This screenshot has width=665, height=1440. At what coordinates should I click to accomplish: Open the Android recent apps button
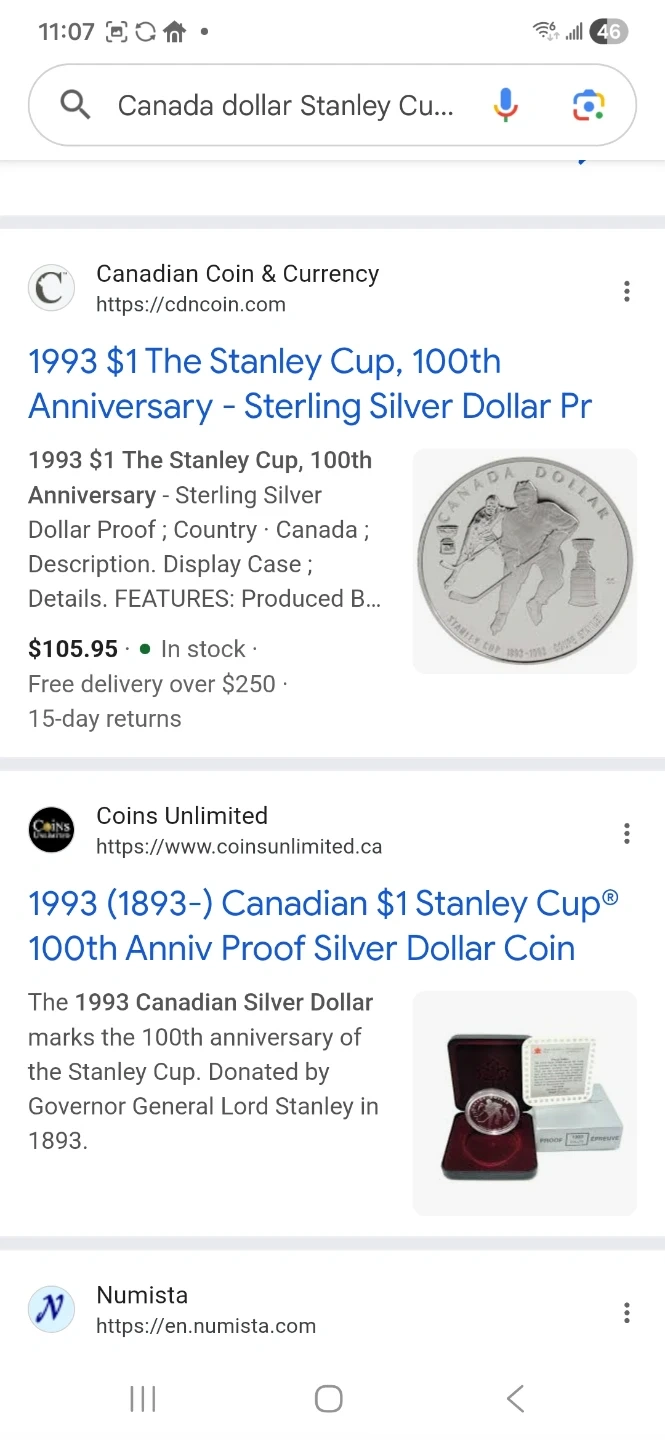(143, 1399)
